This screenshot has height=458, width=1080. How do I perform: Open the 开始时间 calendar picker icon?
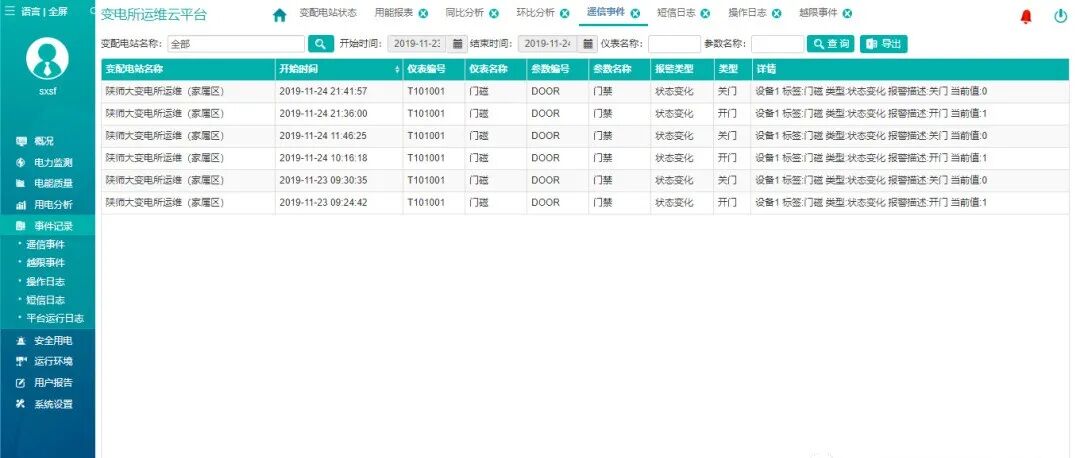(457, 44)
